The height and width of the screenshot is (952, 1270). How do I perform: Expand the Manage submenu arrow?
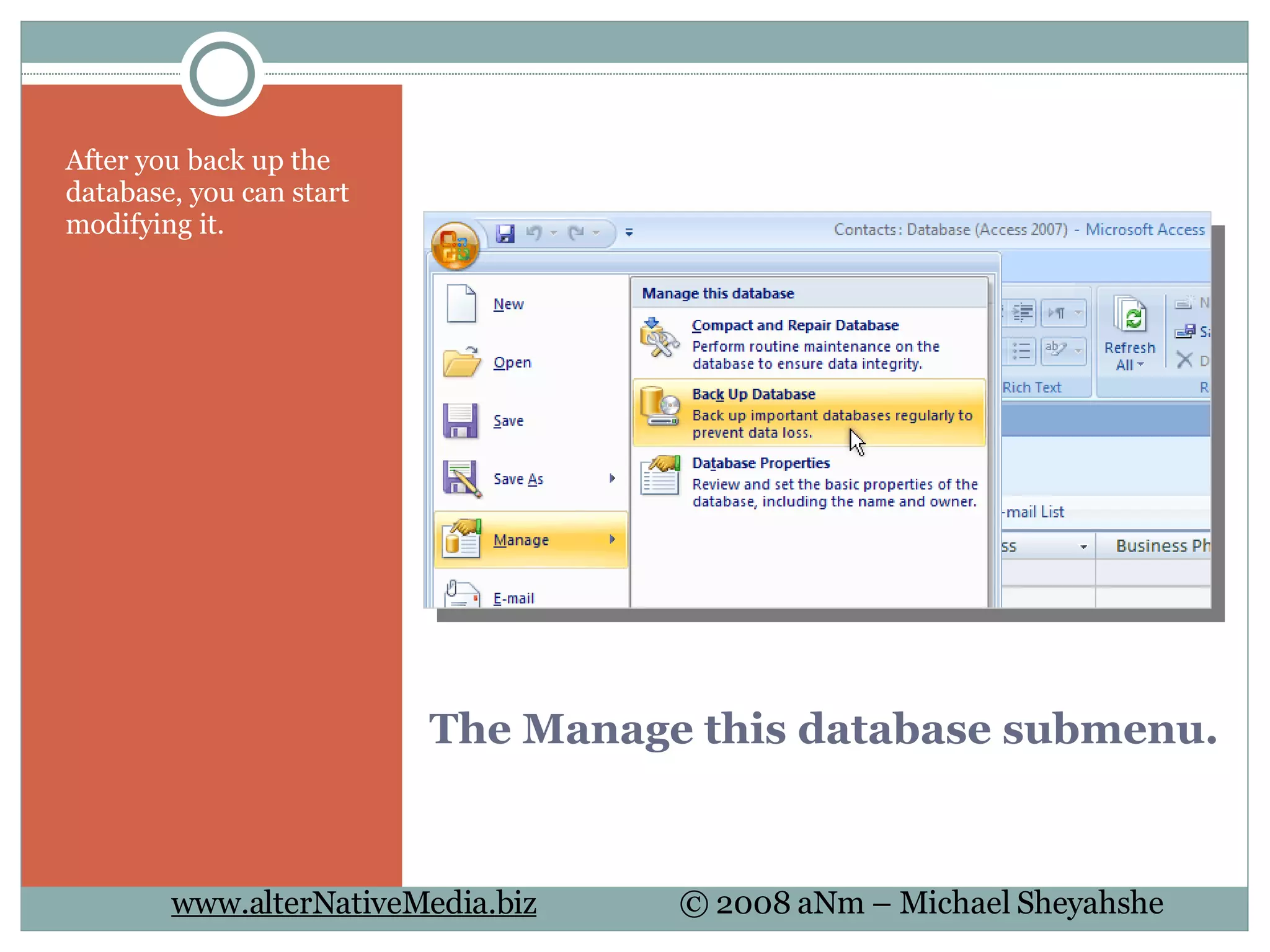pos(612,539)
